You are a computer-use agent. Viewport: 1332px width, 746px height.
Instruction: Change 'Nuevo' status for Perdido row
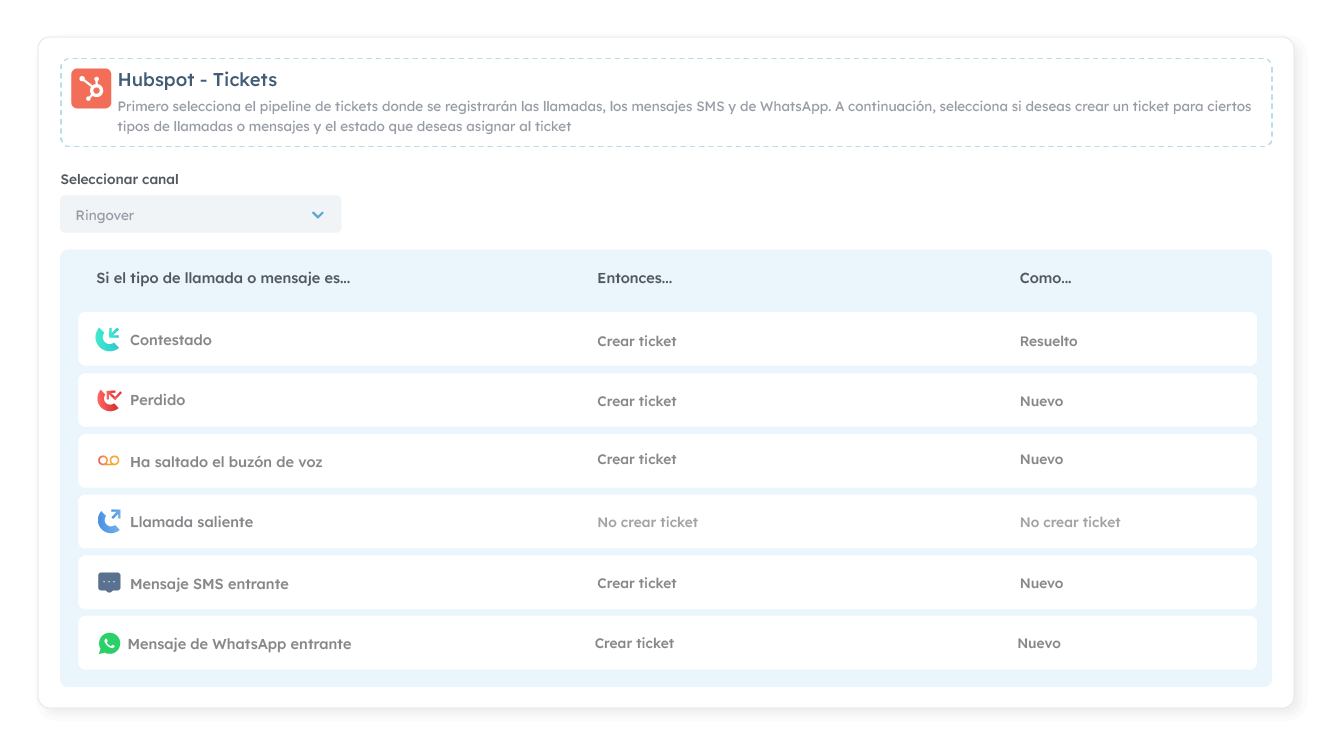1041,401
